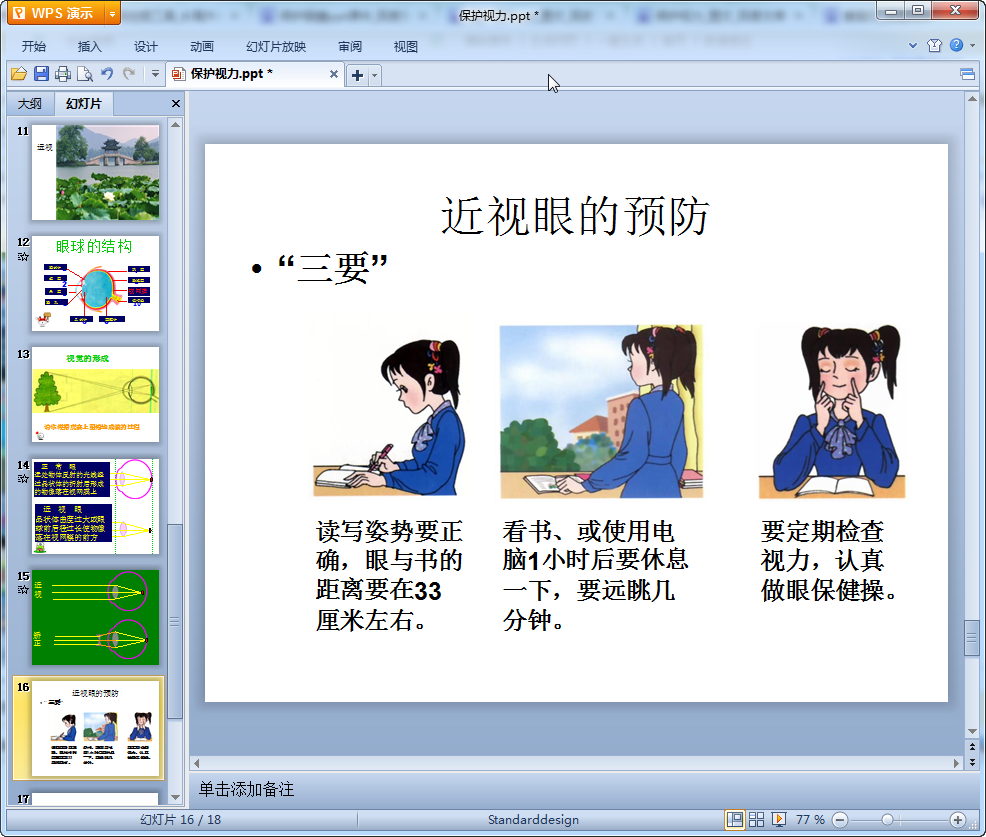This screenshot has height=837, width=986.
Task: Click left arrow of horizontal scrollbar
Action: [x=197, y=763]
